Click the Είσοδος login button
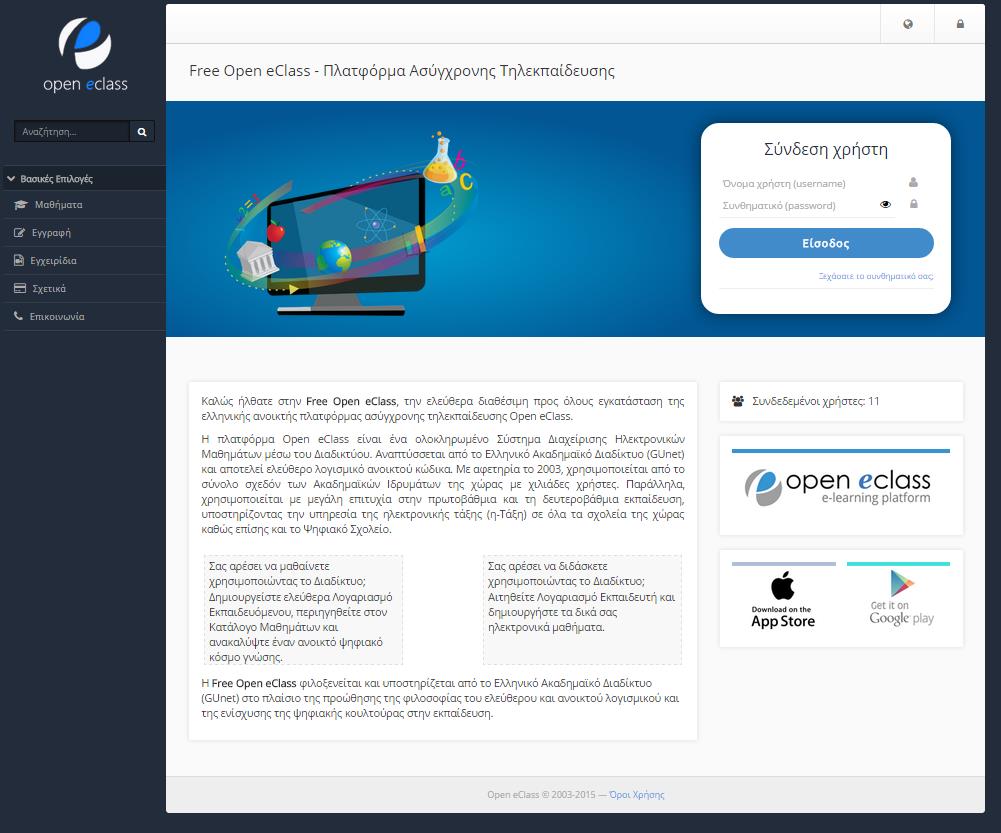The image size is (1001, 833). point(826,243)
